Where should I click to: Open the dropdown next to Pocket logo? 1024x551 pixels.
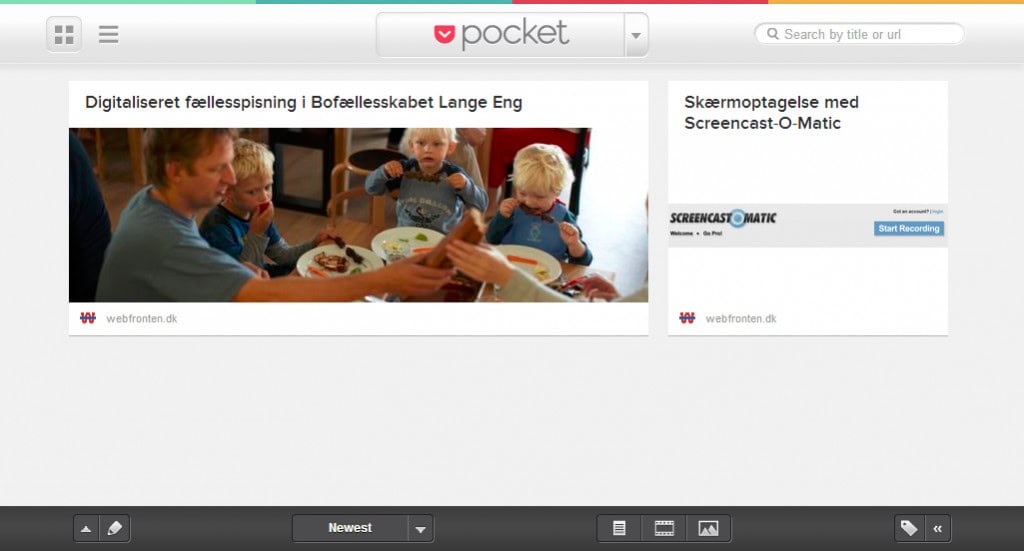click(x=636, y=35)
